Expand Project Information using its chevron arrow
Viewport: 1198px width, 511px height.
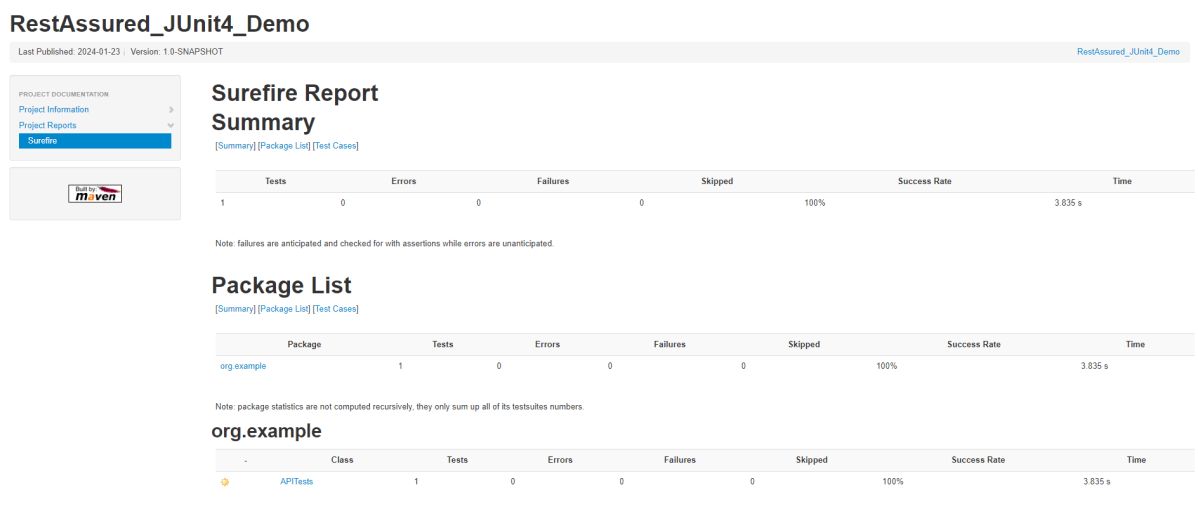click(171, 110)
